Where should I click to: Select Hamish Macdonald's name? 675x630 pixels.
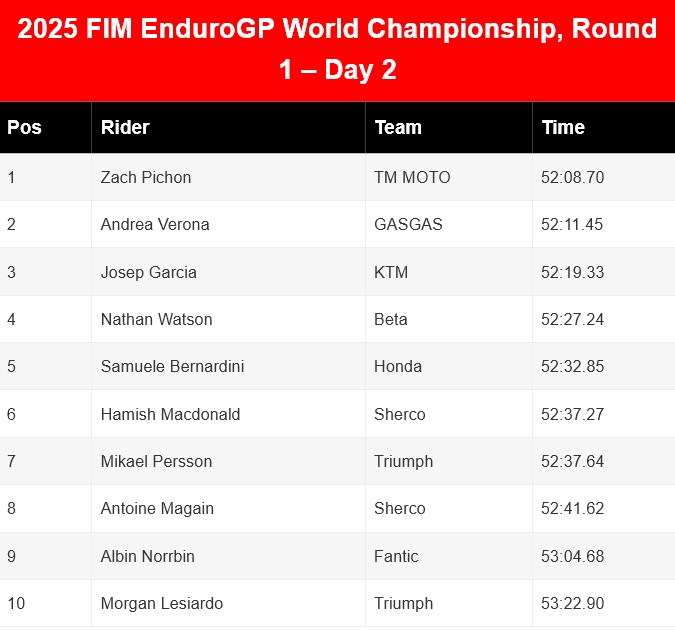pos(170,414)
